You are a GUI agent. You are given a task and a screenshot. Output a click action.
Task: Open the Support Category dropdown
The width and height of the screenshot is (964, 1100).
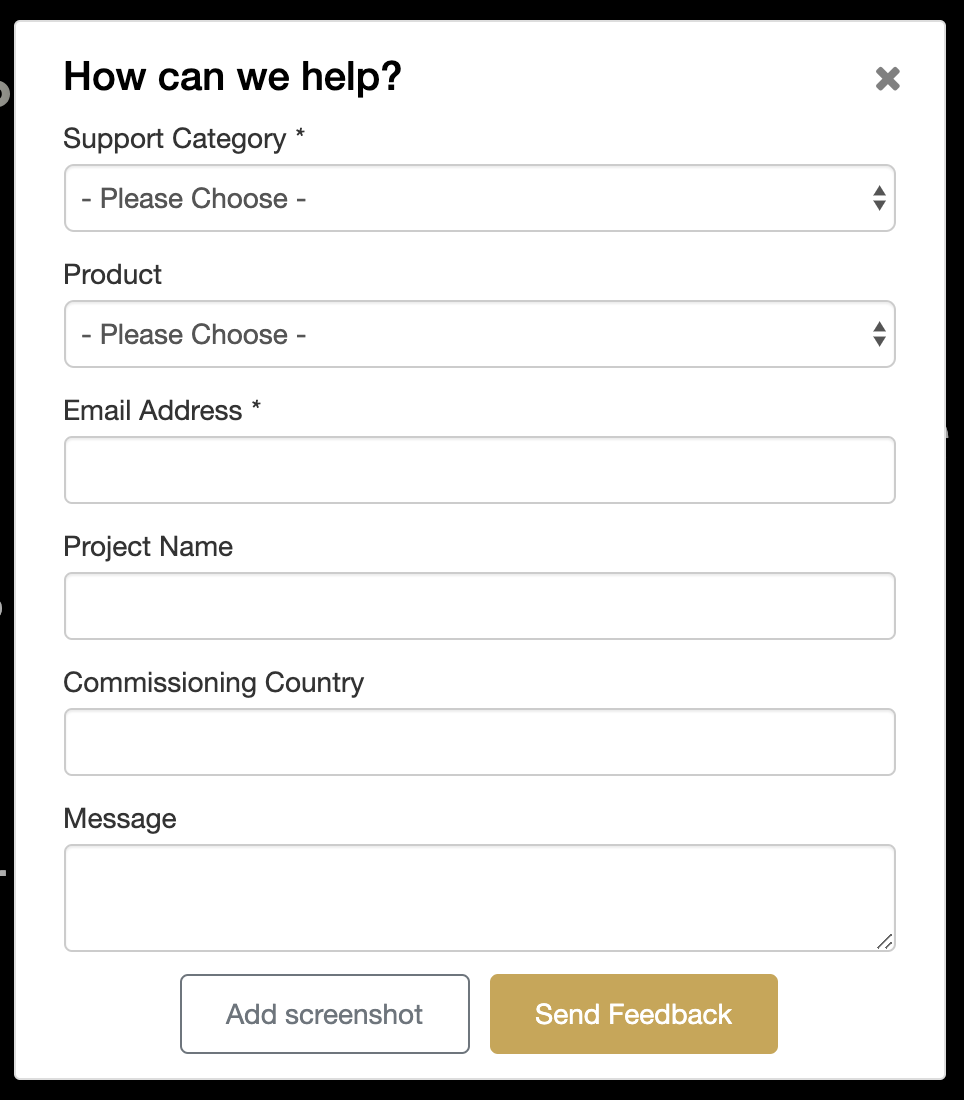(480, 198)
